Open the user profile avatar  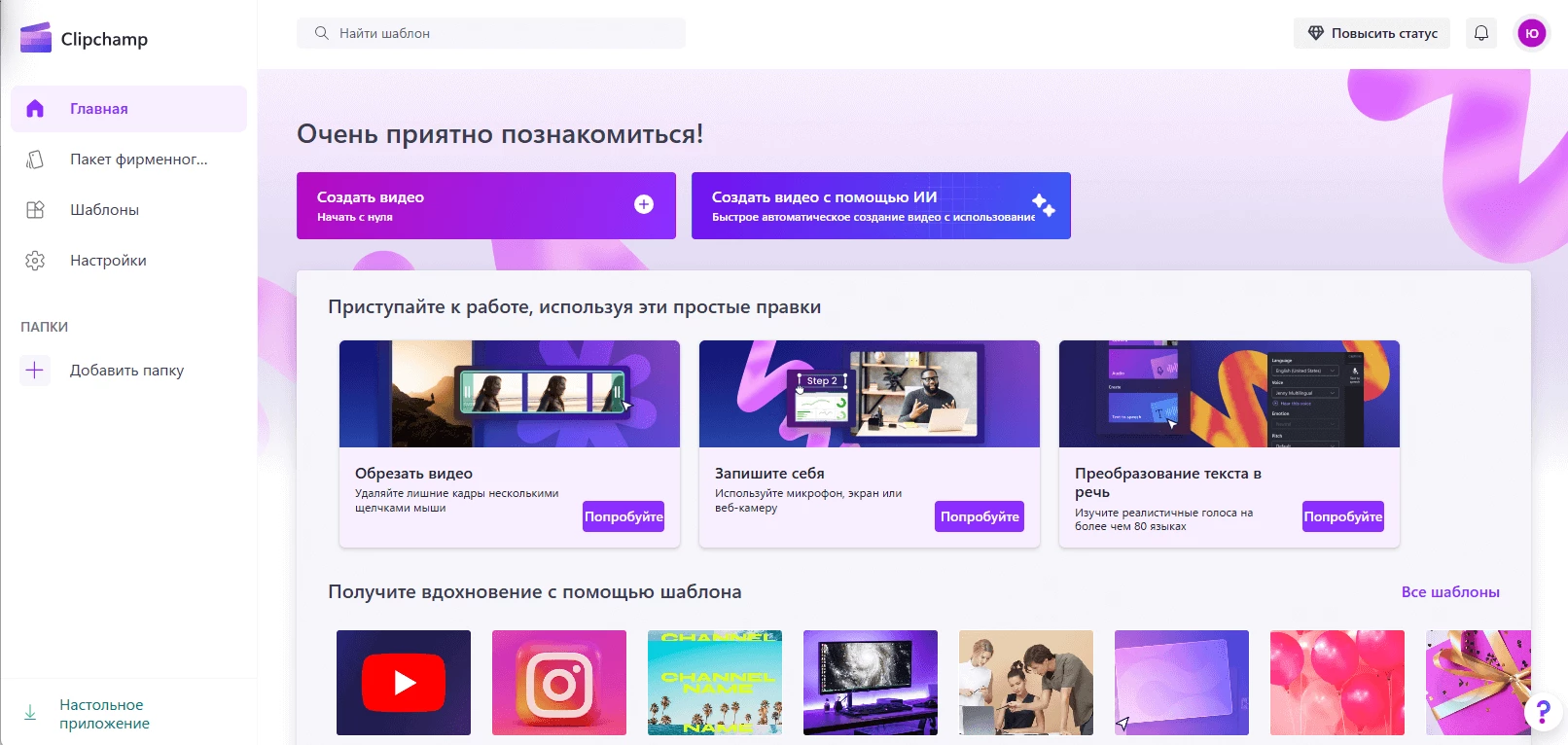[1532, 33]
